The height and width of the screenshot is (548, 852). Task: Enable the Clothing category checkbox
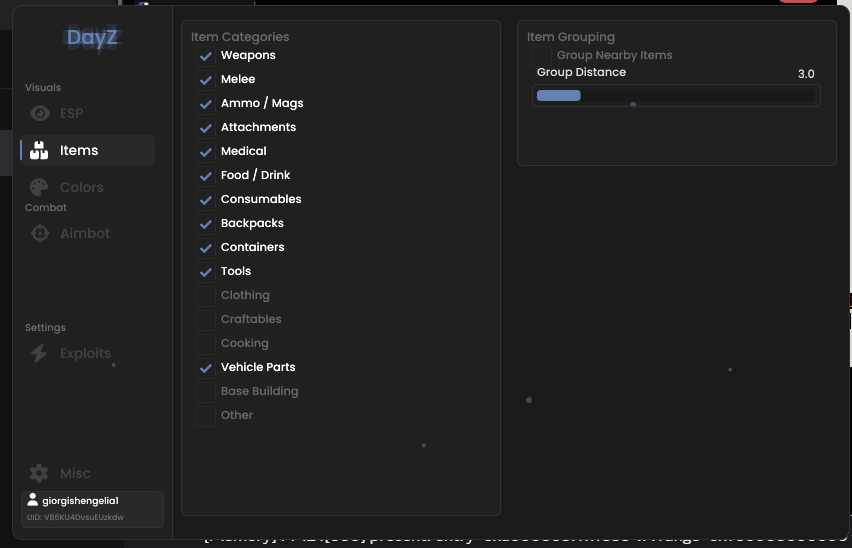[205, 296]
